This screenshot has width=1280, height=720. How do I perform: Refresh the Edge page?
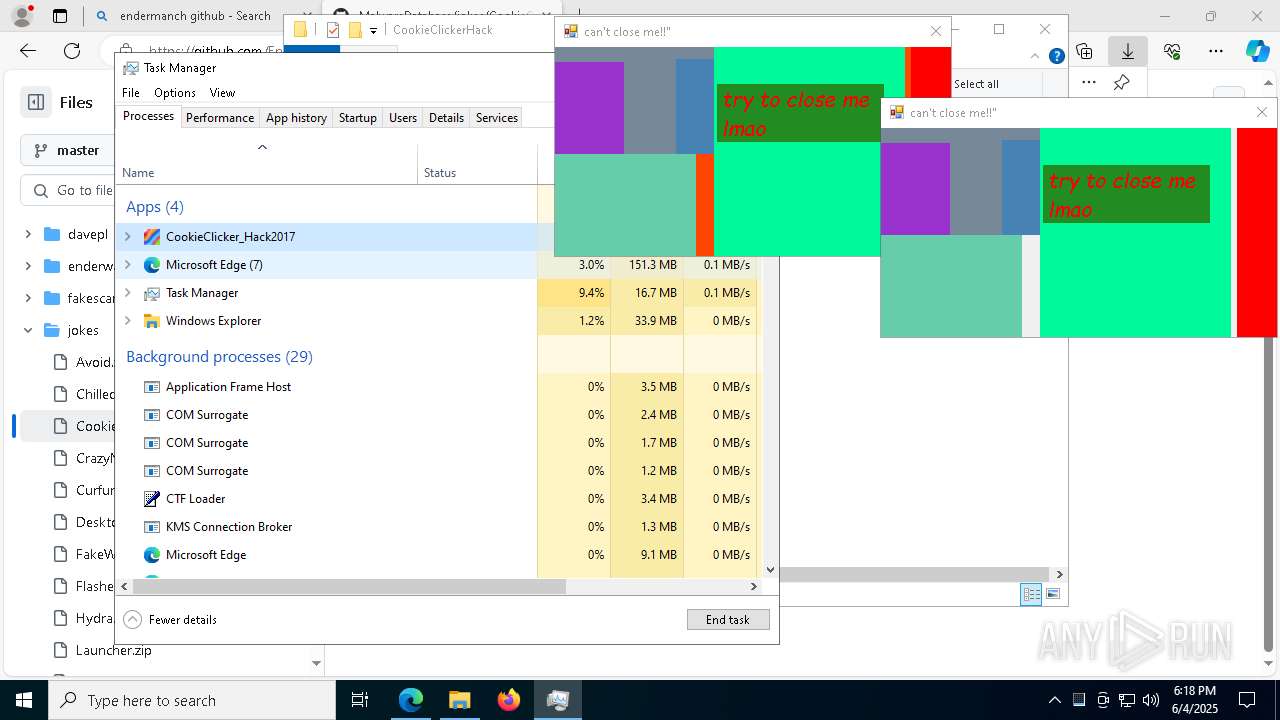coord(72,51)
